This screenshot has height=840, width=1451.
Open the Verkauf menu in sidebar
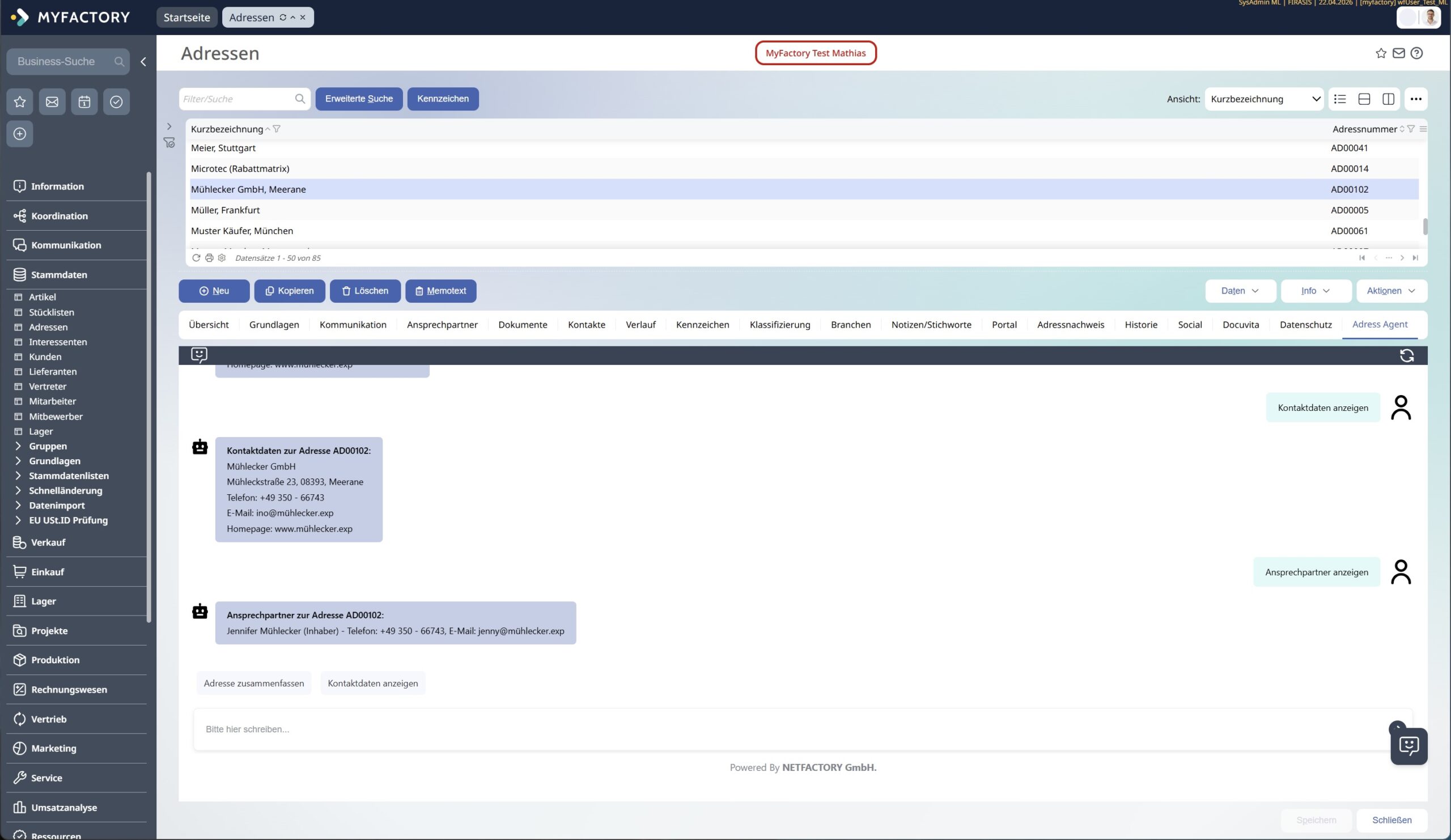[48, 542]
